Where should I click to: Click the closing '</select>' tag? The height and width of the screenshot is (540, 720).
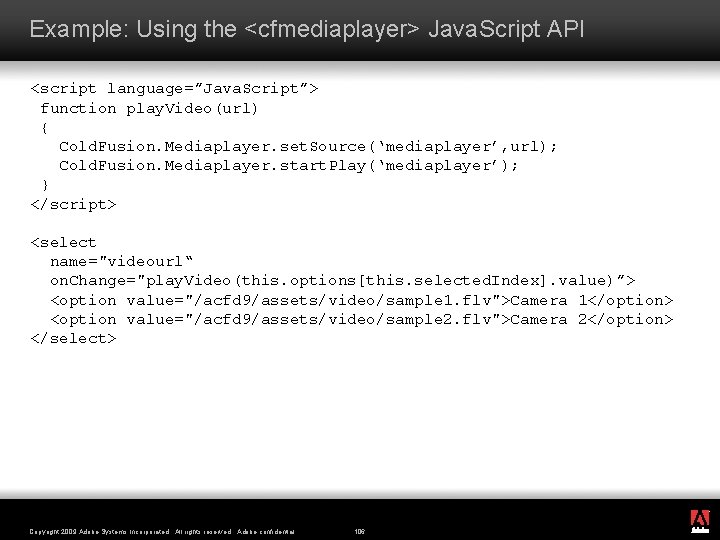(x=73, y=338)
